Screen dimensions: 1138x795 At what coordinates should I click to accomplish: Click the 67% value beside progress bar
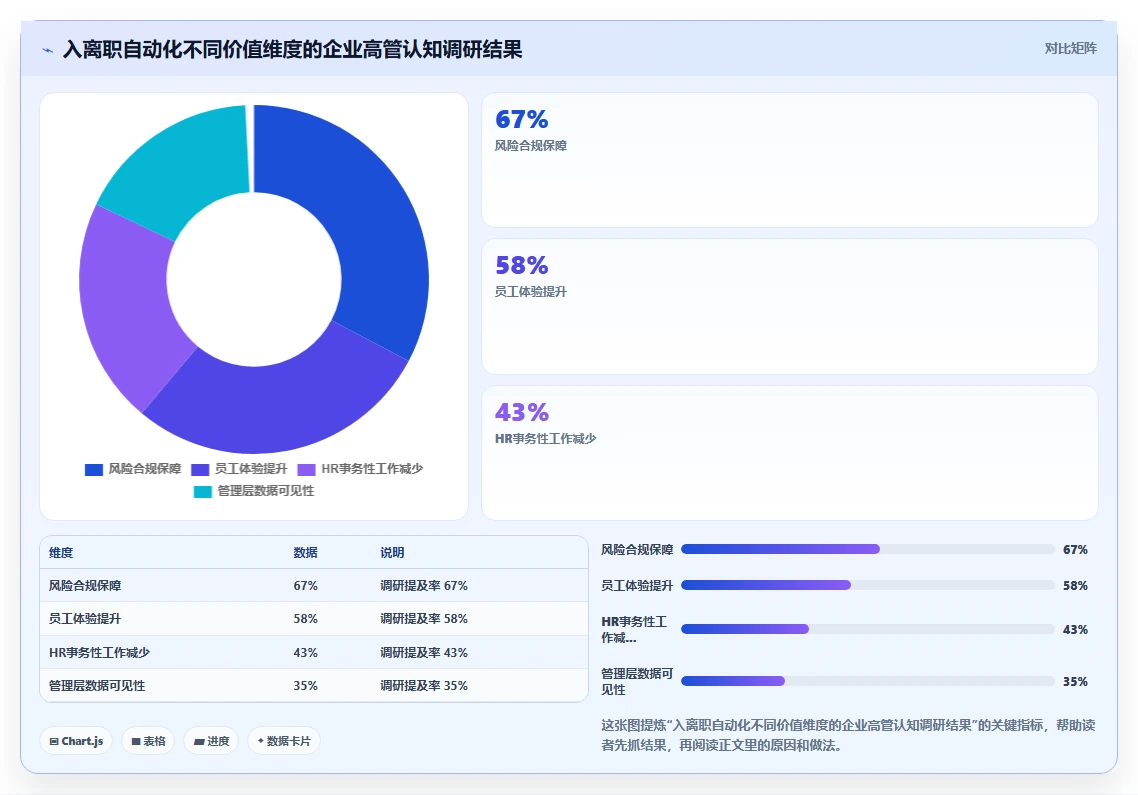tap(1075, 550)
